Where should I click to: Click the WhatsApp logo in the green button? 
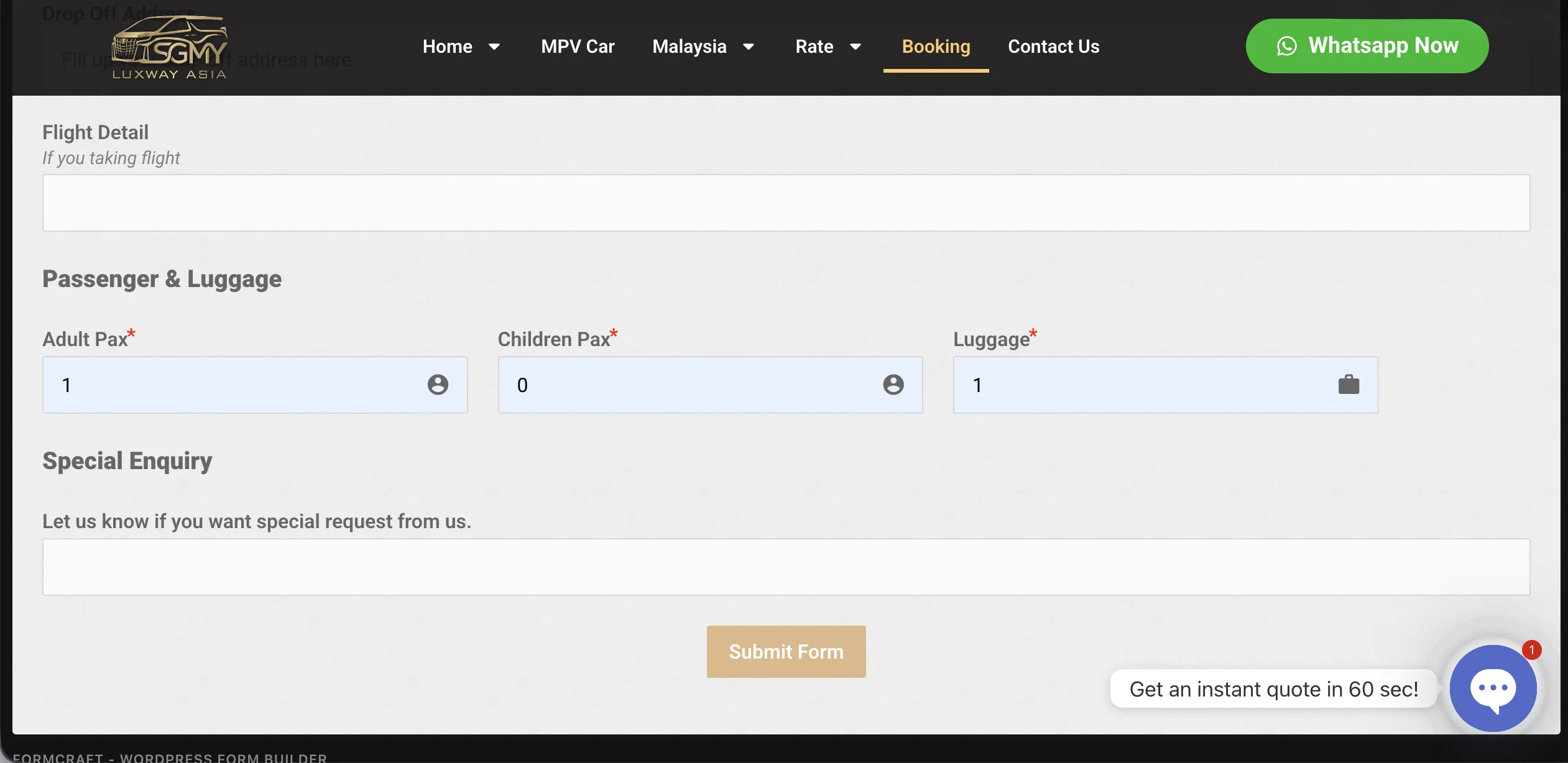click(x=1287, y=46)
